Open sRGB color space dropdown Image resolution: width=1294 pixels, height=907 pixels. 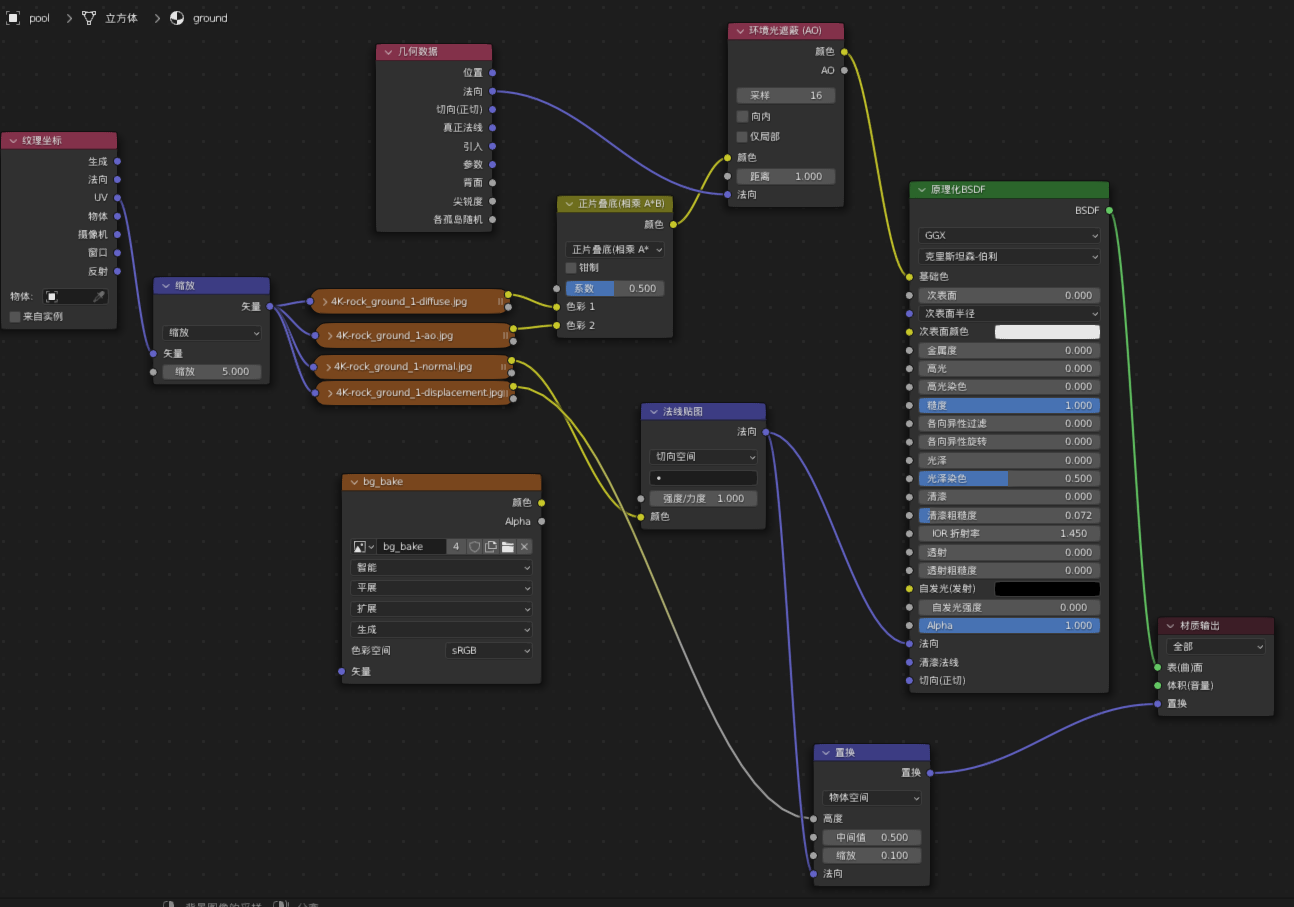coord(488,650)
